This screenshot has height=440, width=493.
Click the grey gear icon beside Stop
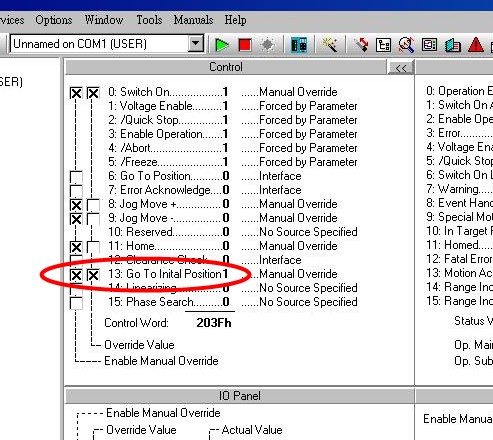pyautogui.click(x=268, y=45)
